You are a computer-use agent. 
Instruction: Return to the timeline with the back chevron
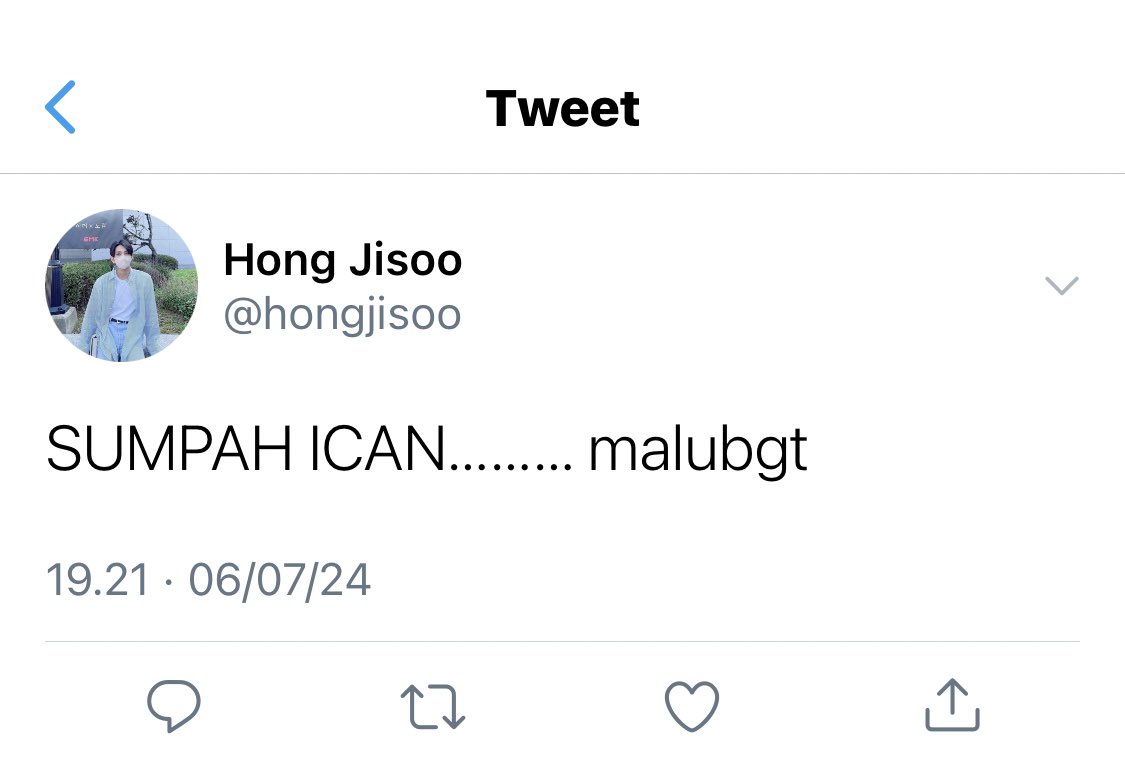(60, 107)
